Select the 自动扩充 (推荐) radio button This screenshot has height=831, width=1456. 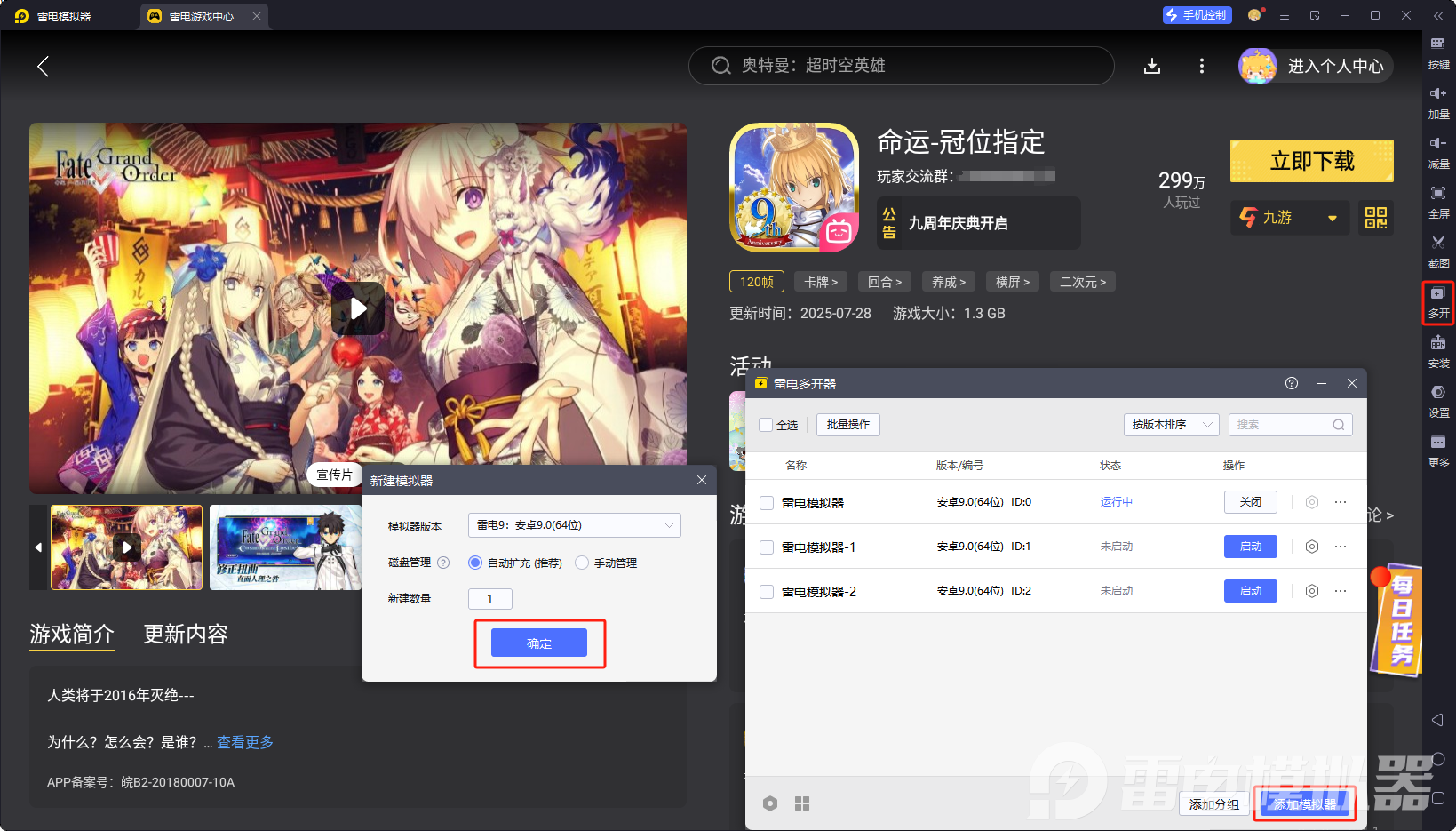tap(475, 562)
